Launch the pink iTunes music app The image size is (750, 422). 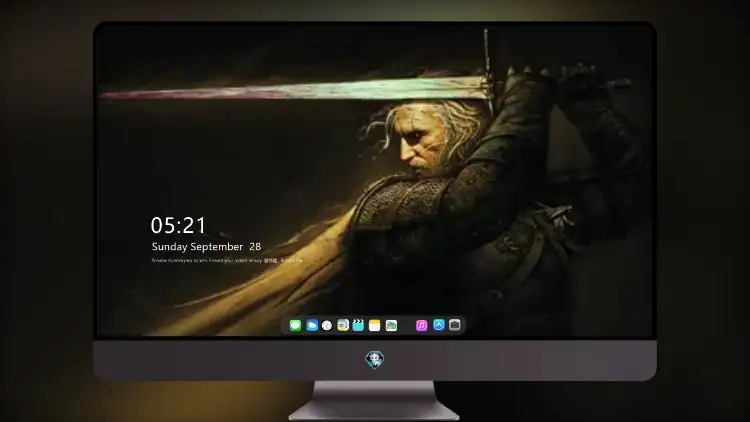click(x=421, y=325)
